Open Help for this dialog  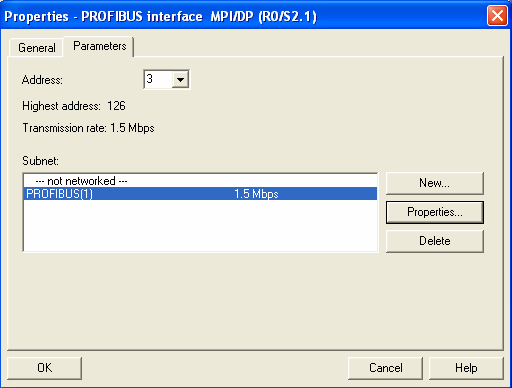tap(466, 368)
